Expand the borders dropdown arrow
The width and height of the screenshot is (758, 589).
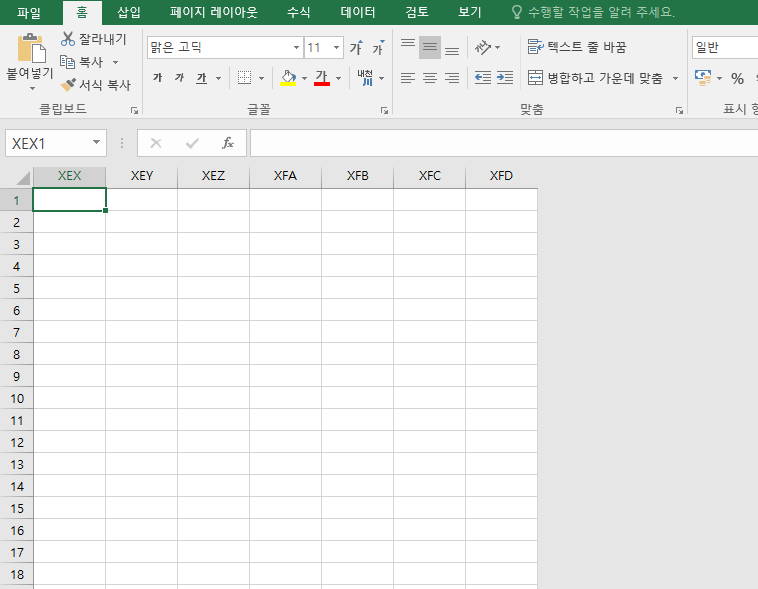tap(262, 78)
